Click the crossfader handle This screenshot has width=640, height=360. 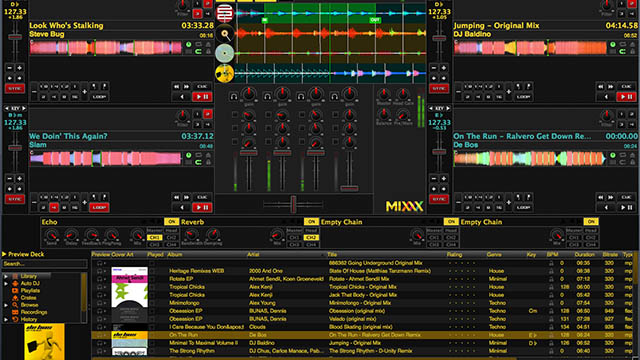click(x=293, y=204)
